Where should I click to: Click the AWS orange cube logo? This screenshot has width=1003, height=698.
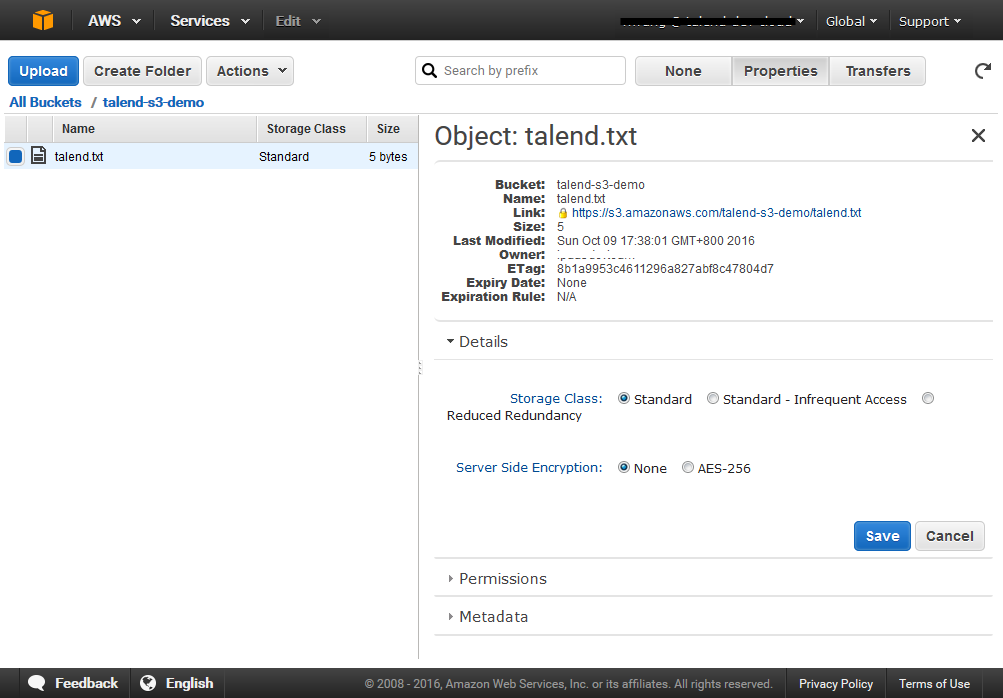(x=43, y=20)
